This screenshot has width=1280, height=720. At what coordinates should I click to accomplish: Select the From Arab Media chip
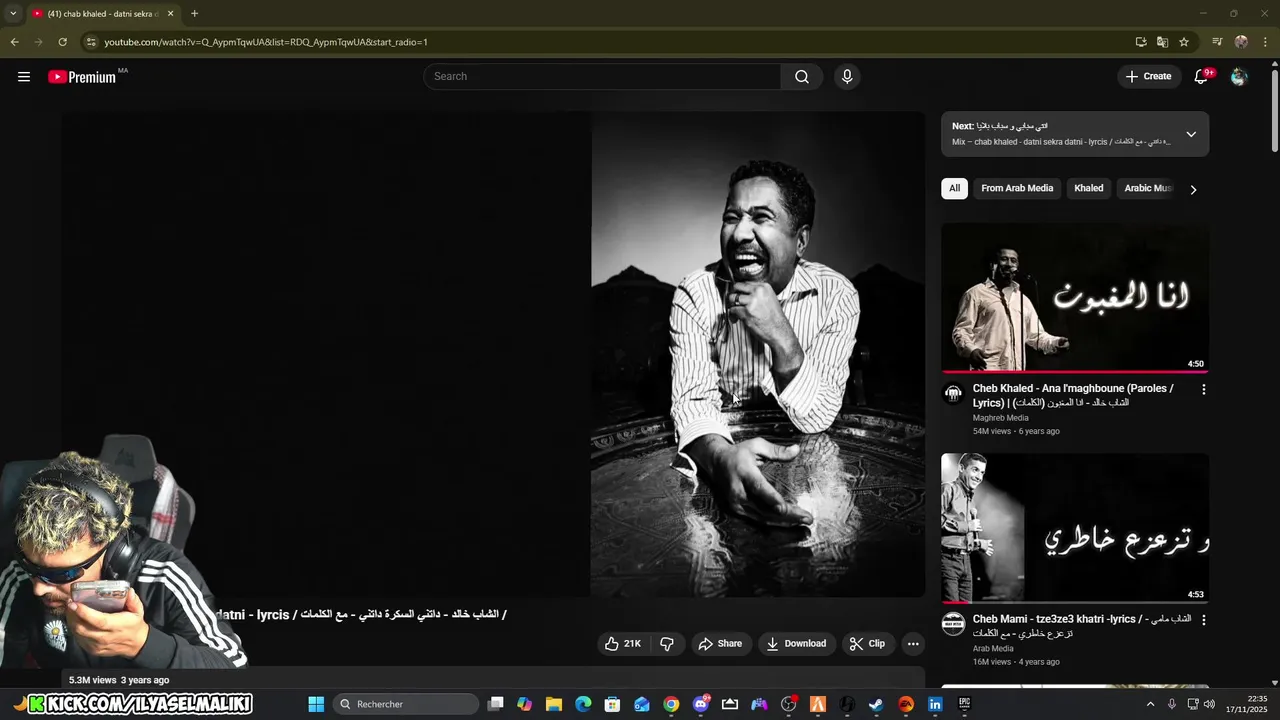(1017, 188)
